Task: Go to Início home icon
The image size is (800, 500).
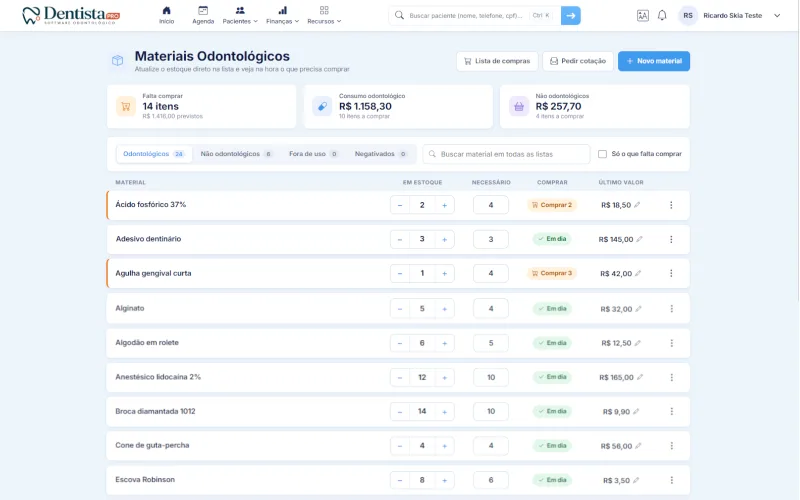Action: (x=166, y=15)
